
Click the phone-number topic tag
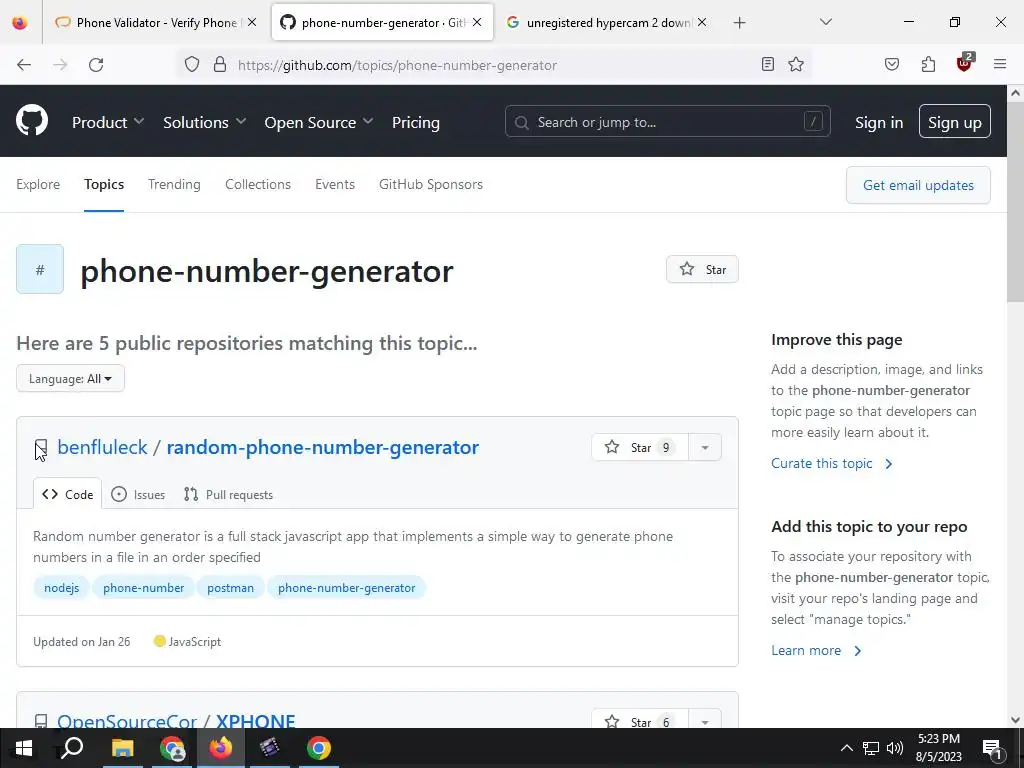click(x=144, y=588)
